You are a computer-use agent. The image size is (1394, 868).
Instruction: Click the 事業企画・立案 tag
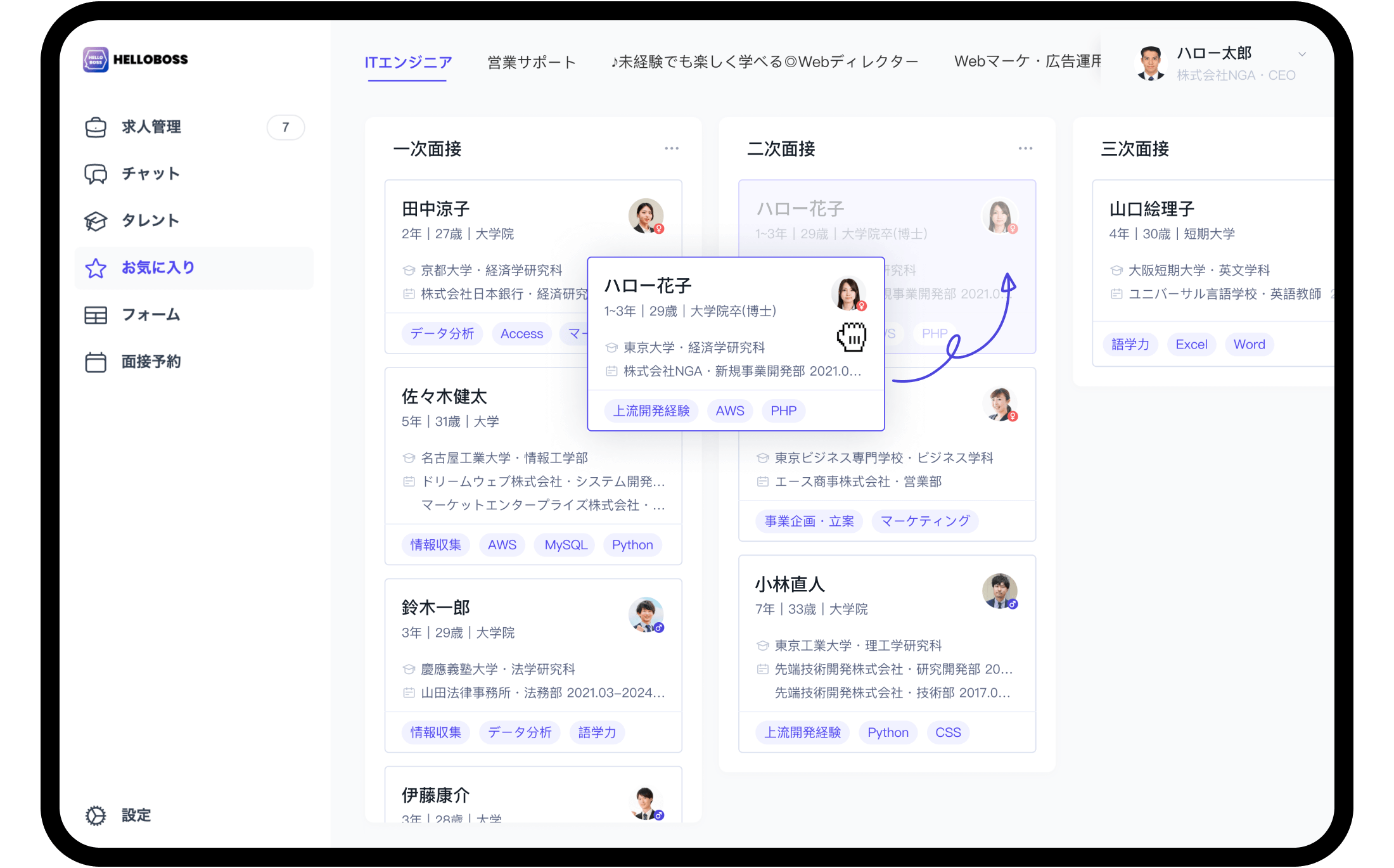pos(809,521)
